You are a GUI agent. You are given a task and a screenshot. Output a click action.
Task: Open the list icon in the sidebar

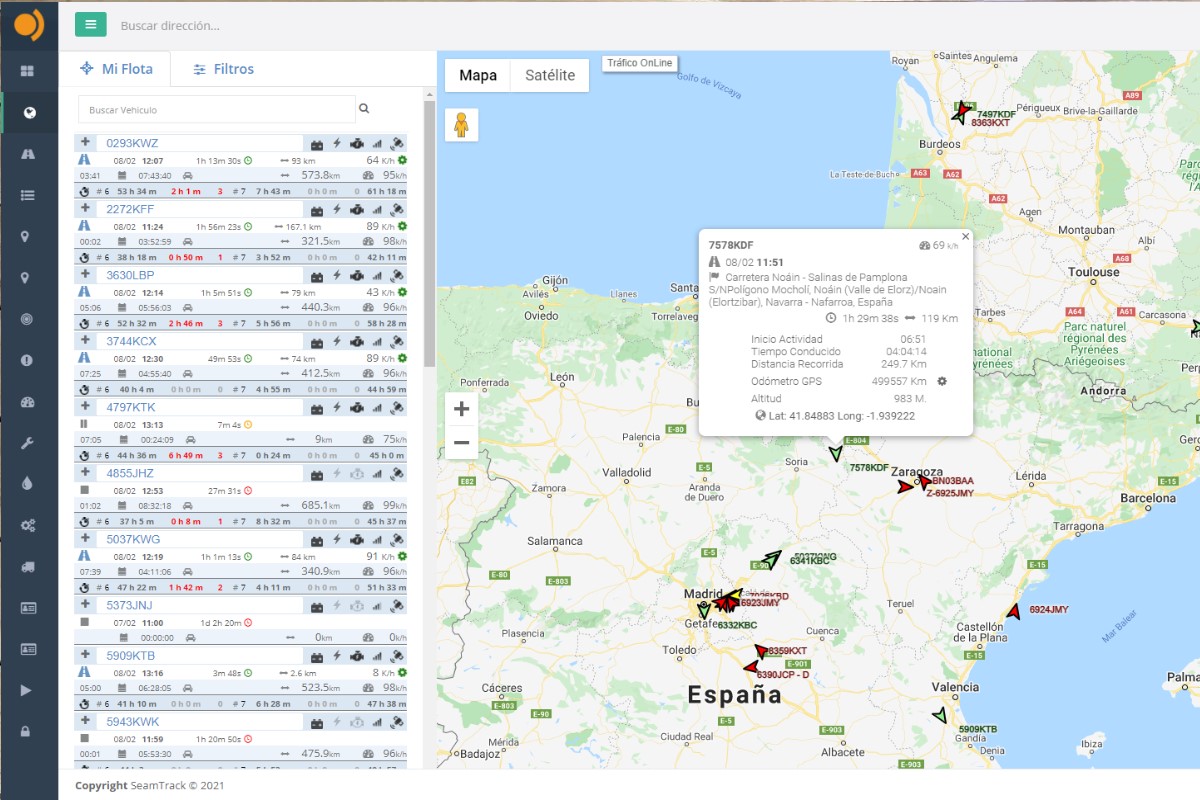point(28,195)
